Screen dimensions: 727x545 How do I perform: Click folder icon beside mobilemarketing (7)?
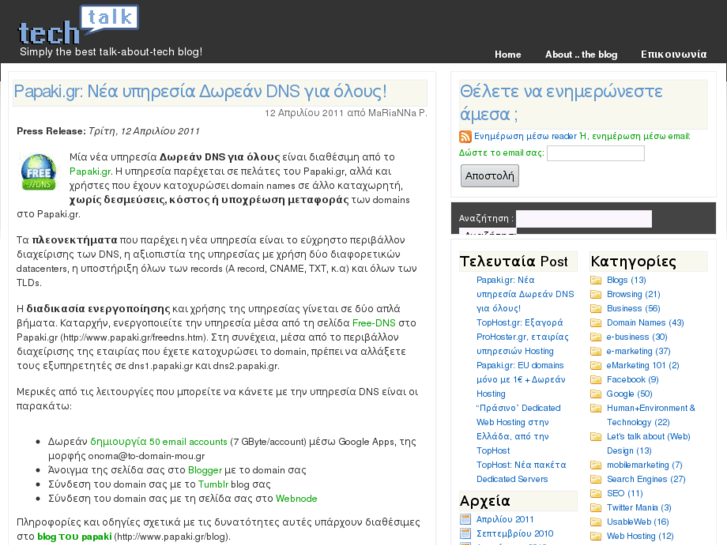596,465
